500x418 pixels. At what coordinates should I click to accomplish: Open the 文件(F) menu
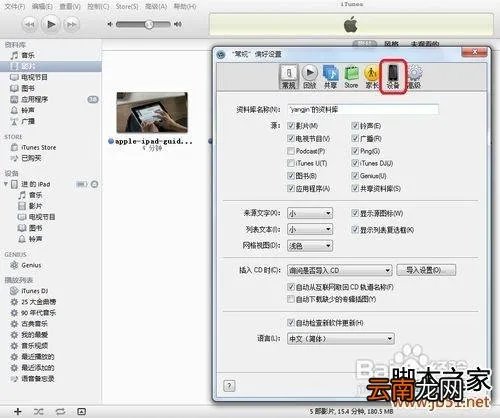15,6
